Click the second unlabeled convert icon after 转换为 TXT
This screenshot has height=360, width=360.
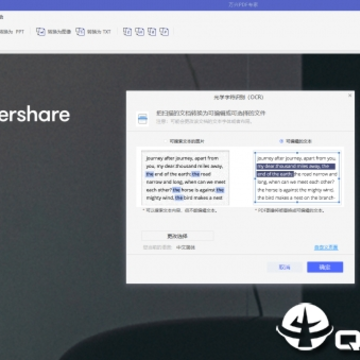point(140,32)
